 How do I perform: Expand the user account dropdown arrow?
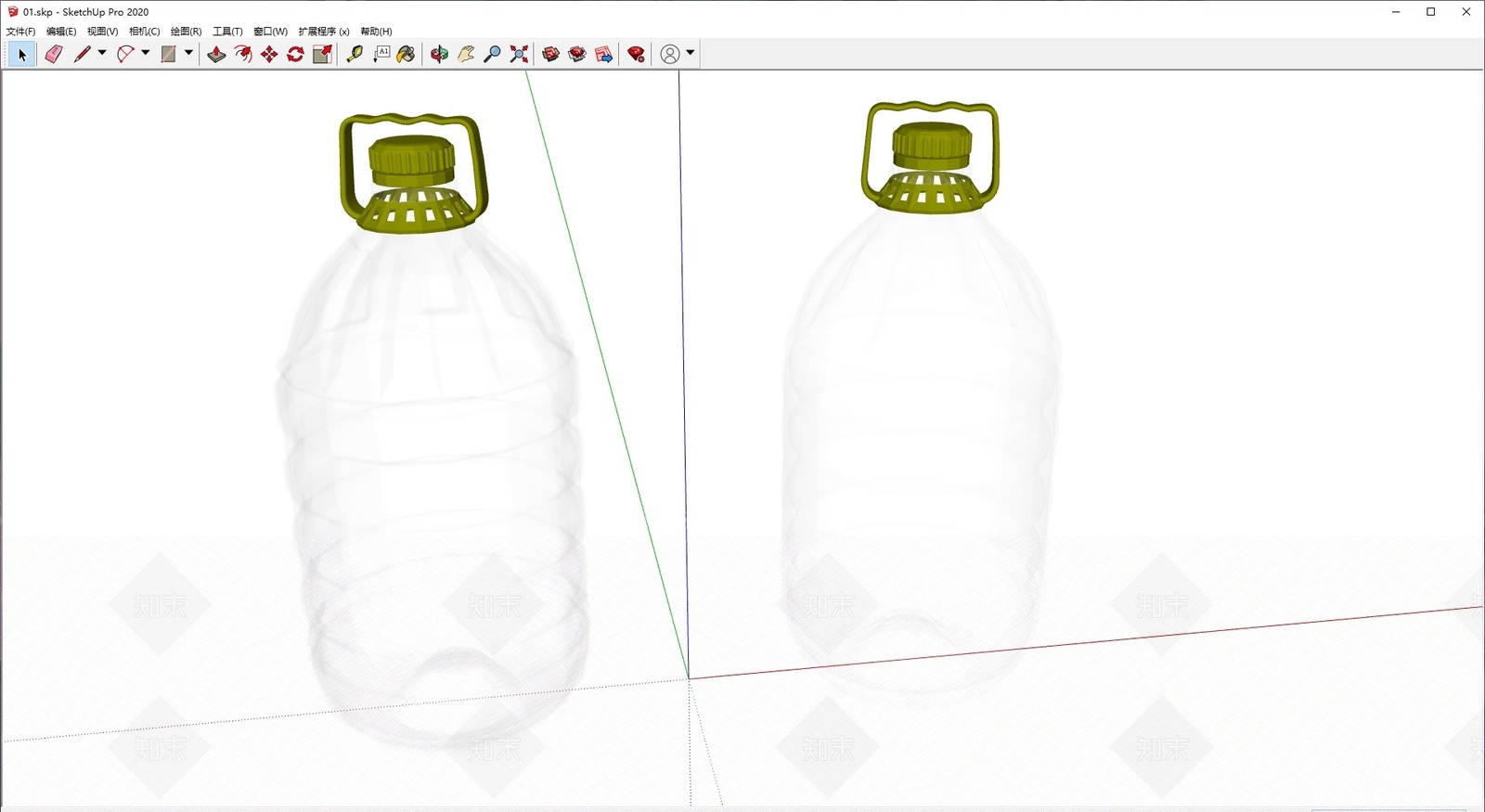690,53
